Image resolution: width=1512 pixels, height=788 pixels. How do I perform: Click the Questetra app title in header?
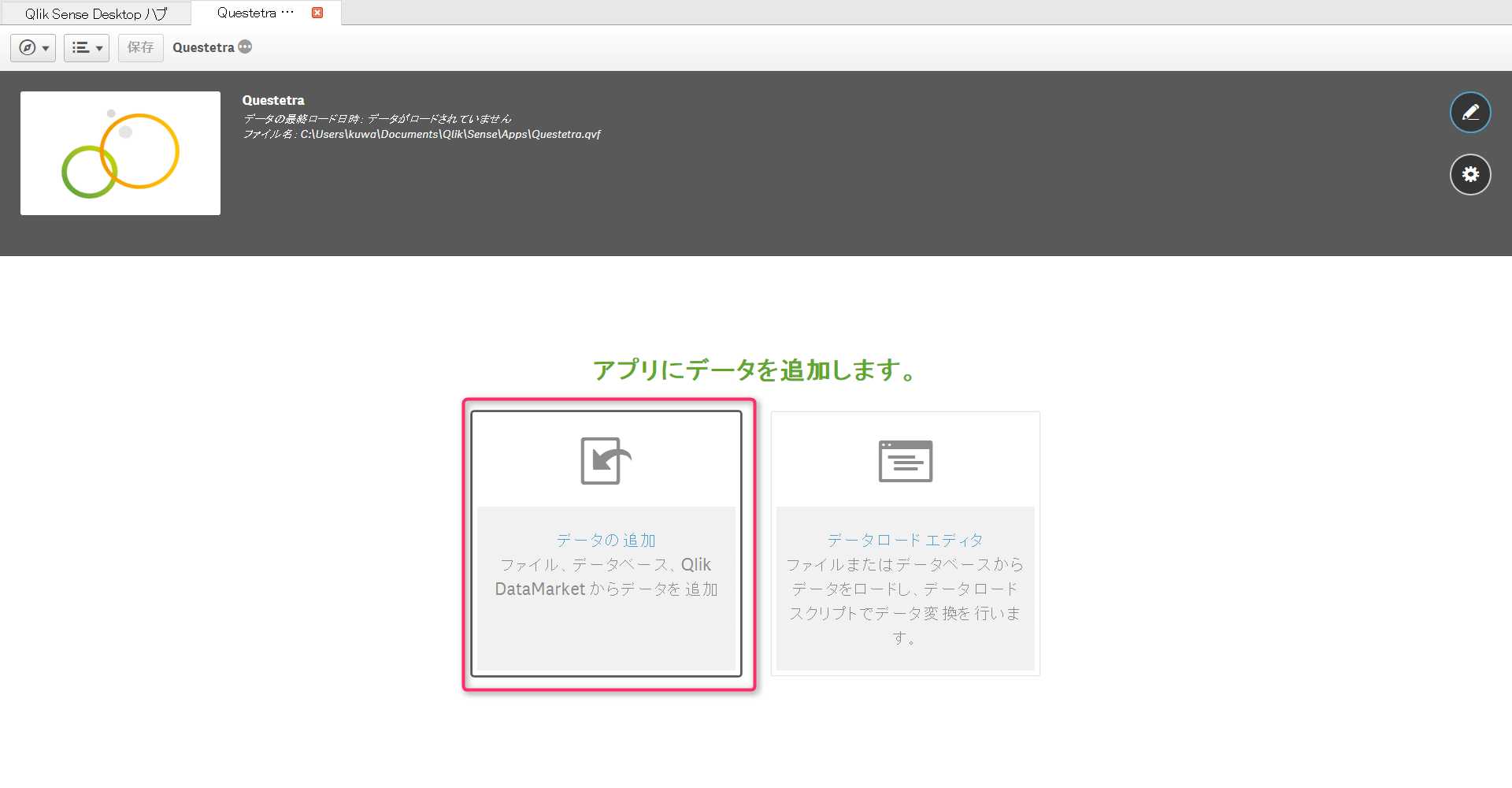[x=273, y=100]
